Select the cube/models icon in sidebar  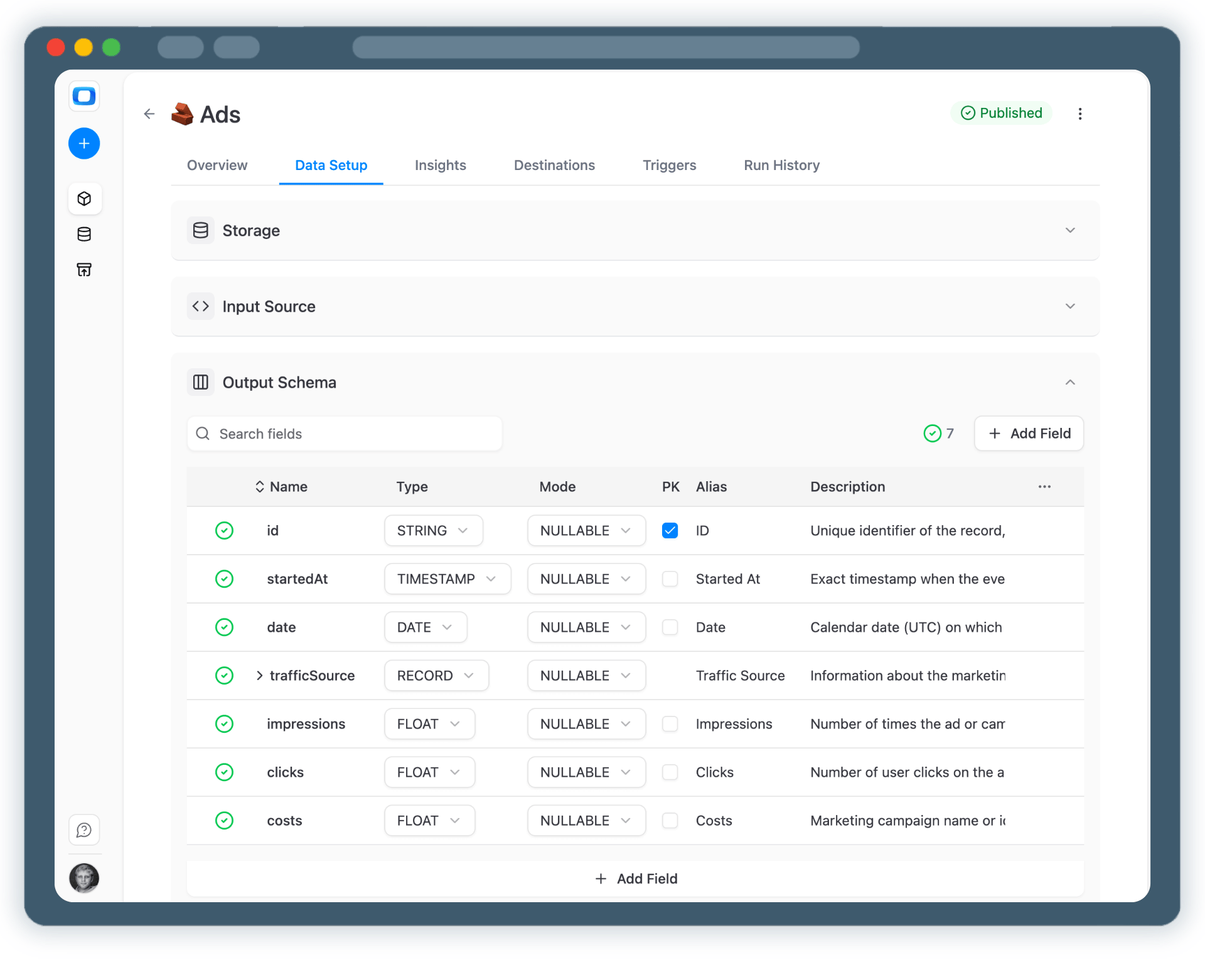[84, 198]
